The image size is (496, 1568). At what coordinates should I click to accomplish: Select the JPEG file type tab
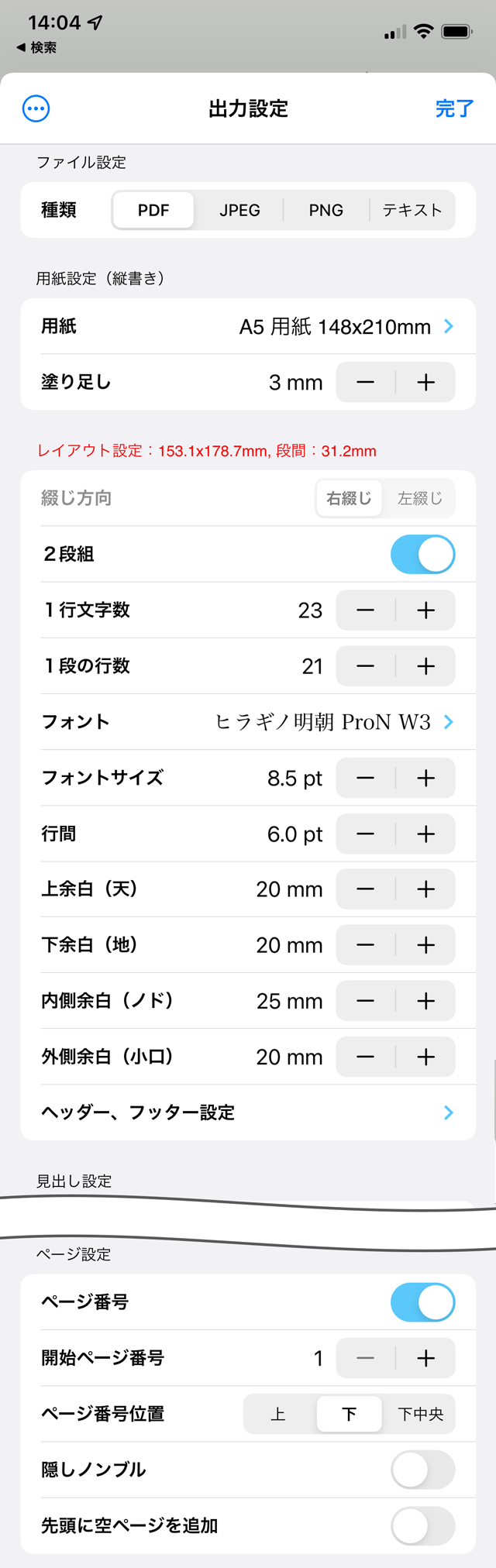coord(239,210)
